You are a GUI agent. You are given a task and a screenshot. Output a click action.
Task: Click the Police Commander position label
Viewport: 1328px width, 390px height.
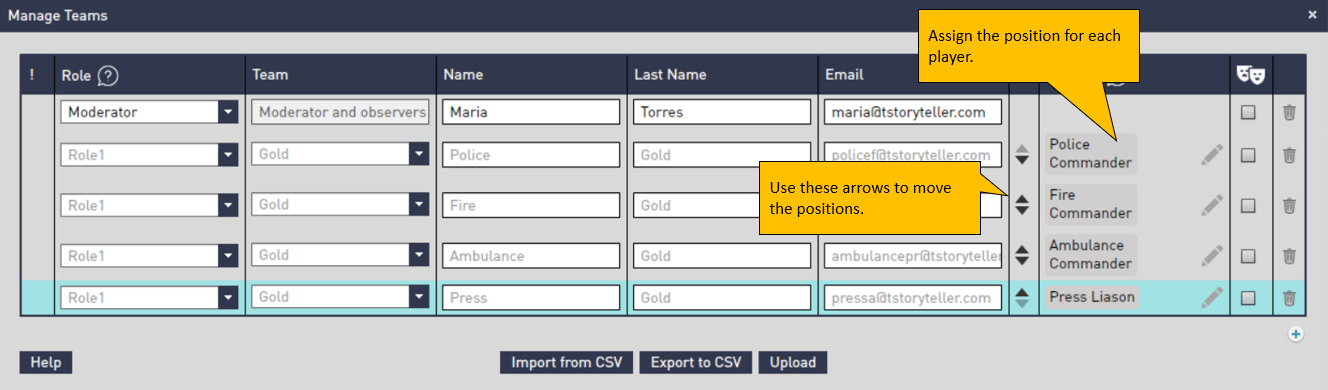pyautogui.click(x=1090, y=154)
